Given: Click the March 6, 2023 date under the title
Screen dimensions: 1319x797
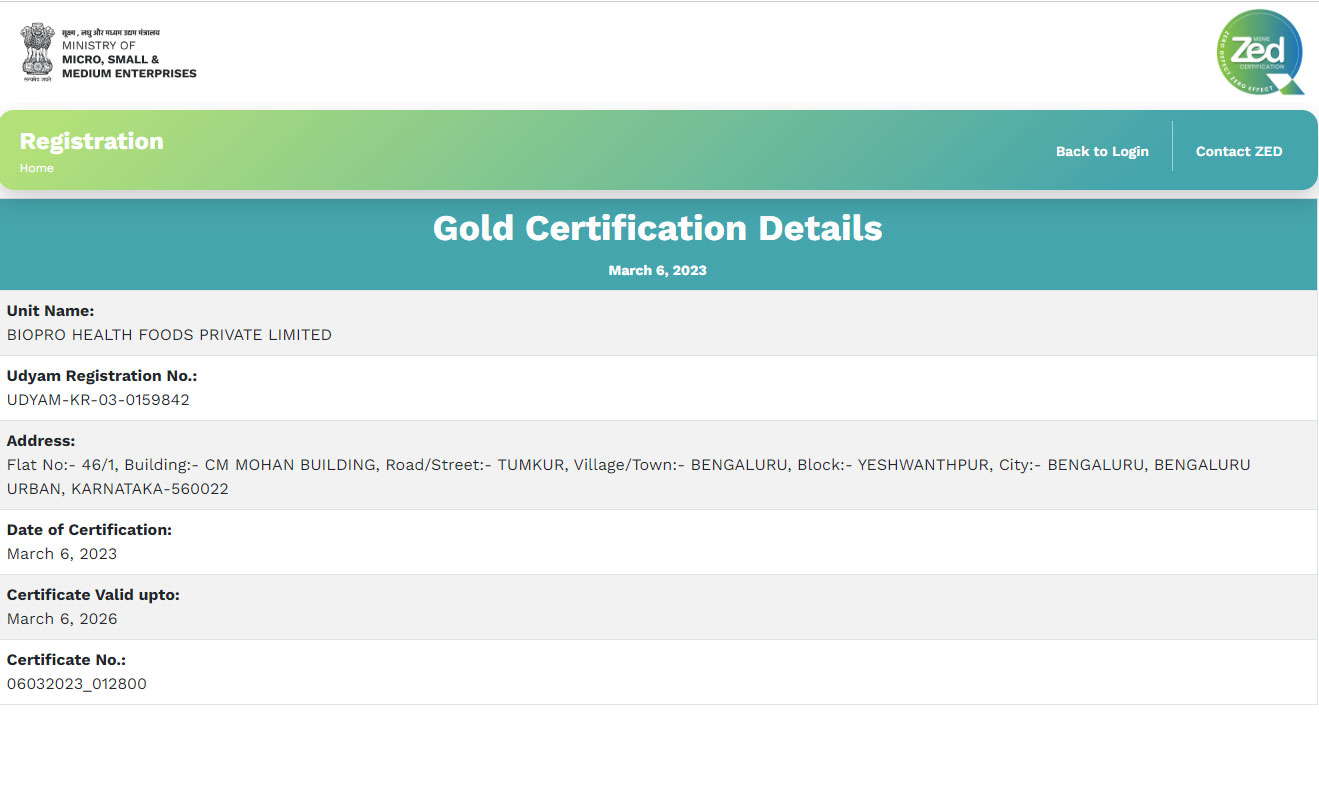Looking at the screenshot, I should tap(658, 270).
